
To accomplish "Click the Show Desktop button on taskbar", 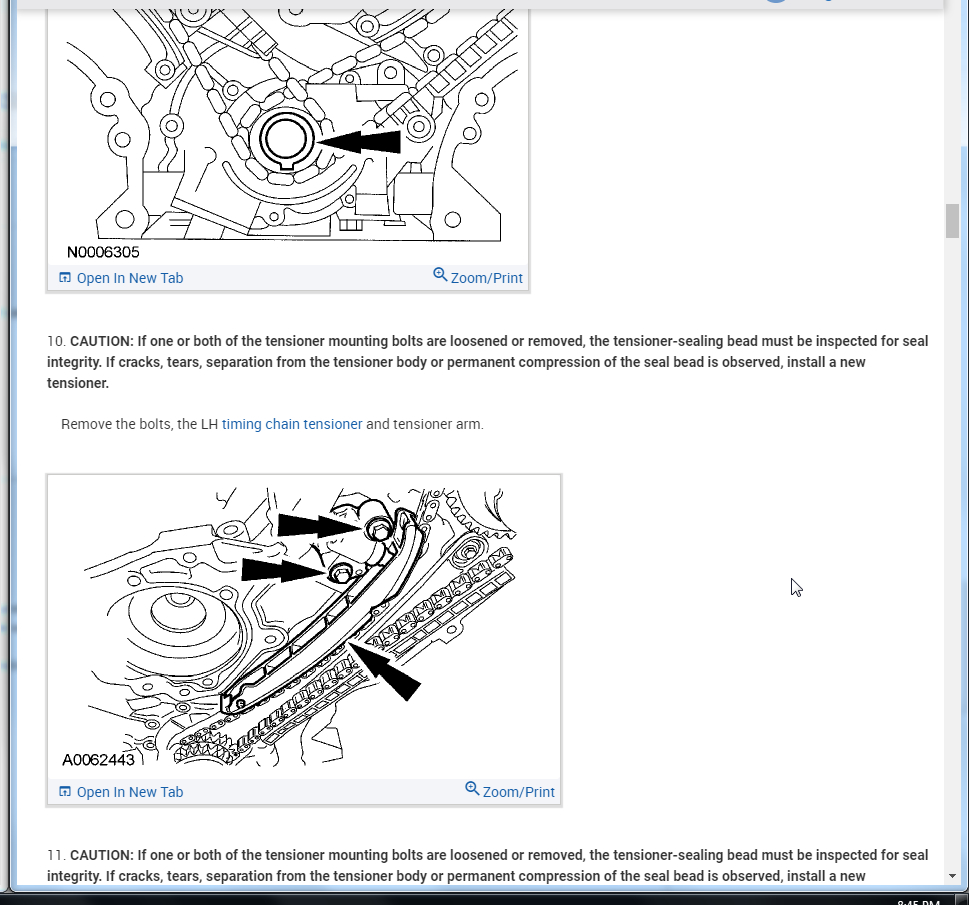I will tap(962, 900).
